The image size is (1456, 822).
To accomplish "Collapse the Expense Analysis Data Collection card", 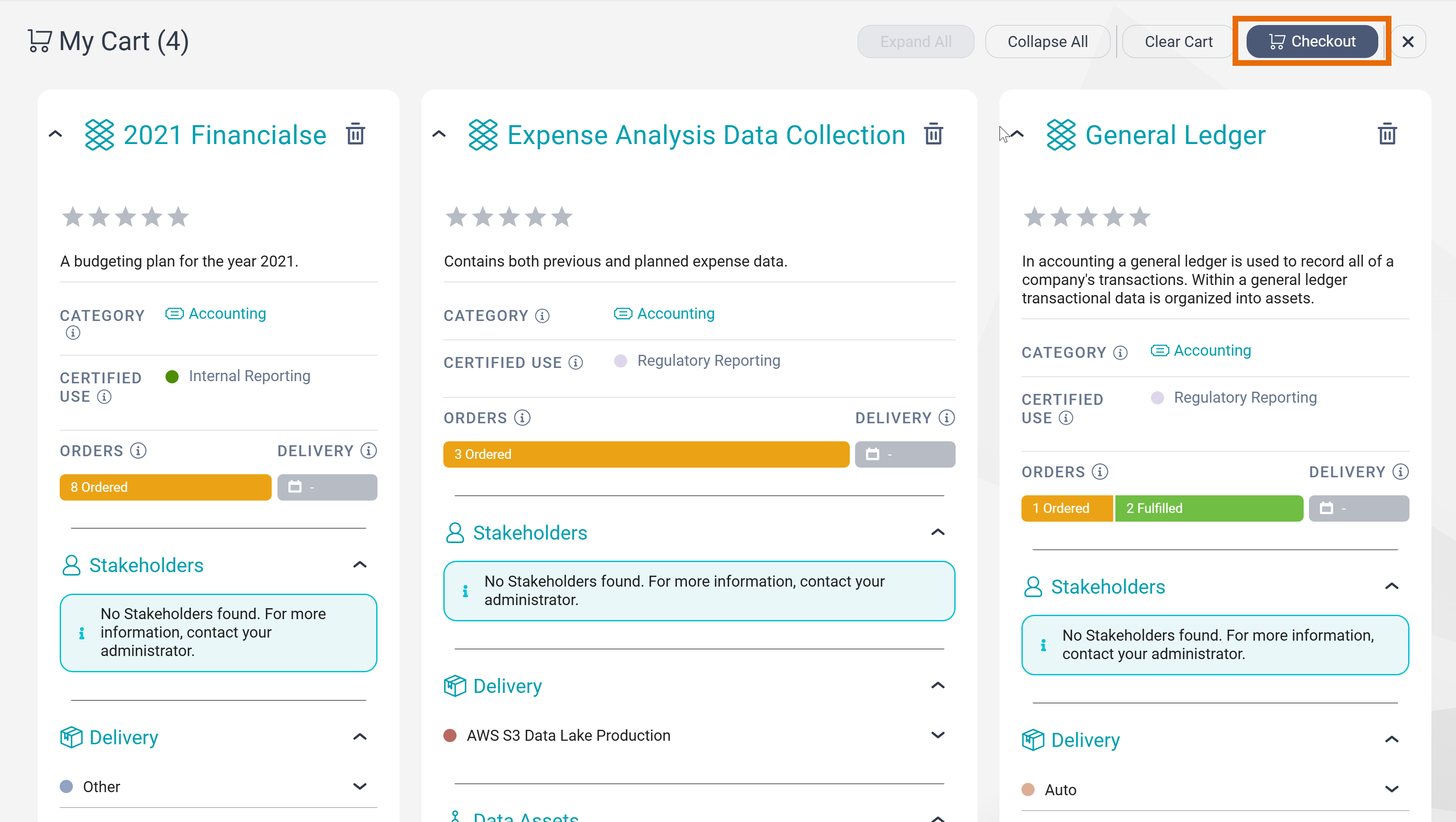I will coord(439,134).
